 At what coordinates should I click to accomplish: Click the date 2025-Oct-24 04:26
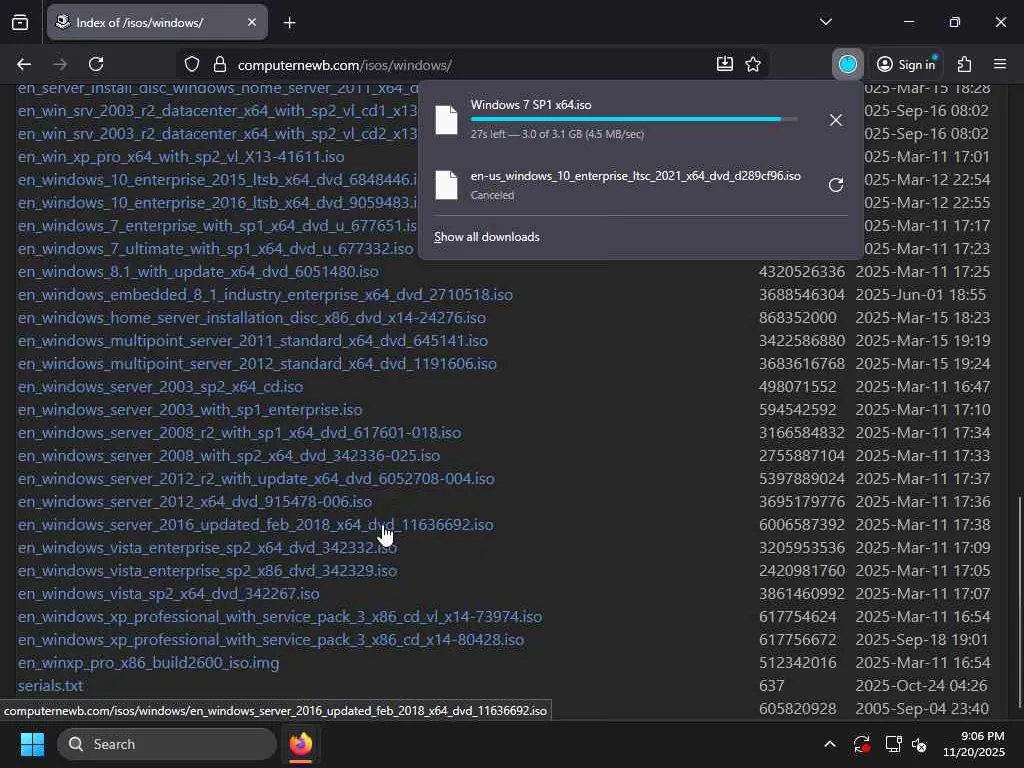click(921, 686)
